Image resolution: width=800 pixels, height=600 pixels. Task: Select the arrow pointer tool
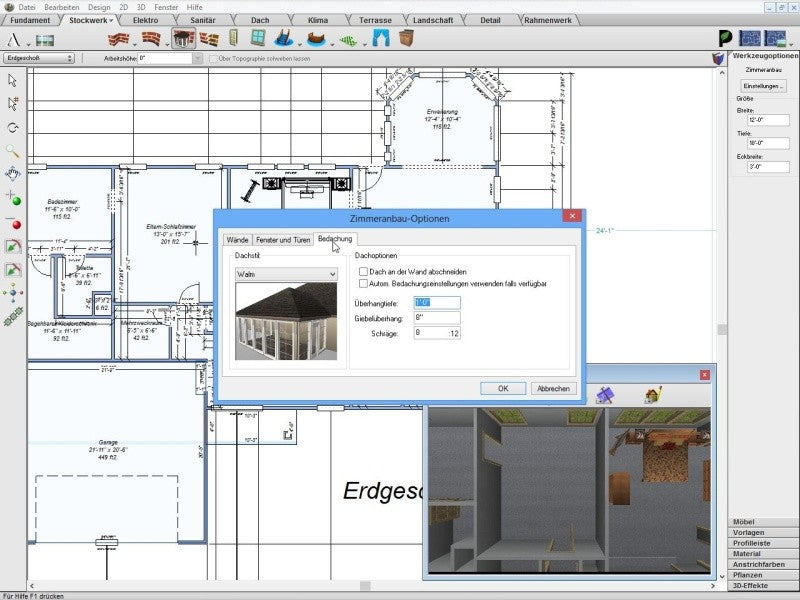pos(13,80)
